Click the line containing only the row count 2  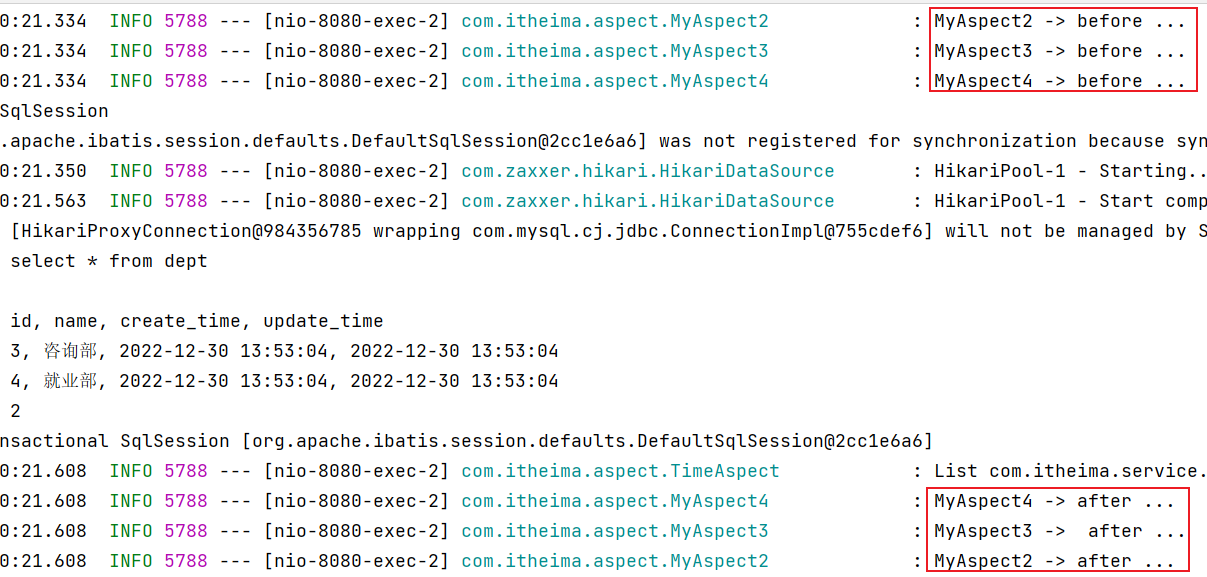[15, 411]
